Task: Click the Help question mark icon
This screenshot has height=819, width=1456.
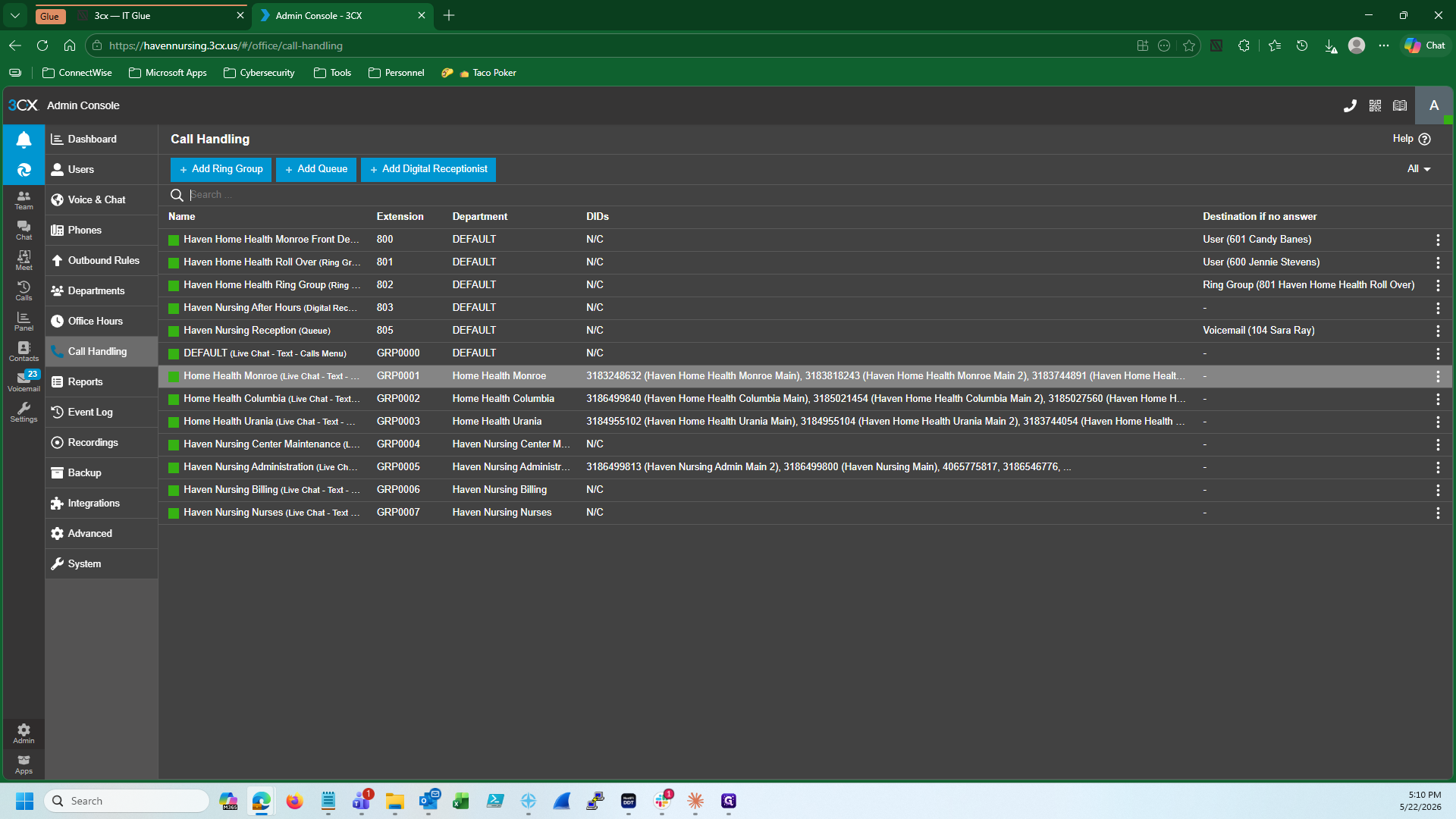Action: click(1424, 139)
